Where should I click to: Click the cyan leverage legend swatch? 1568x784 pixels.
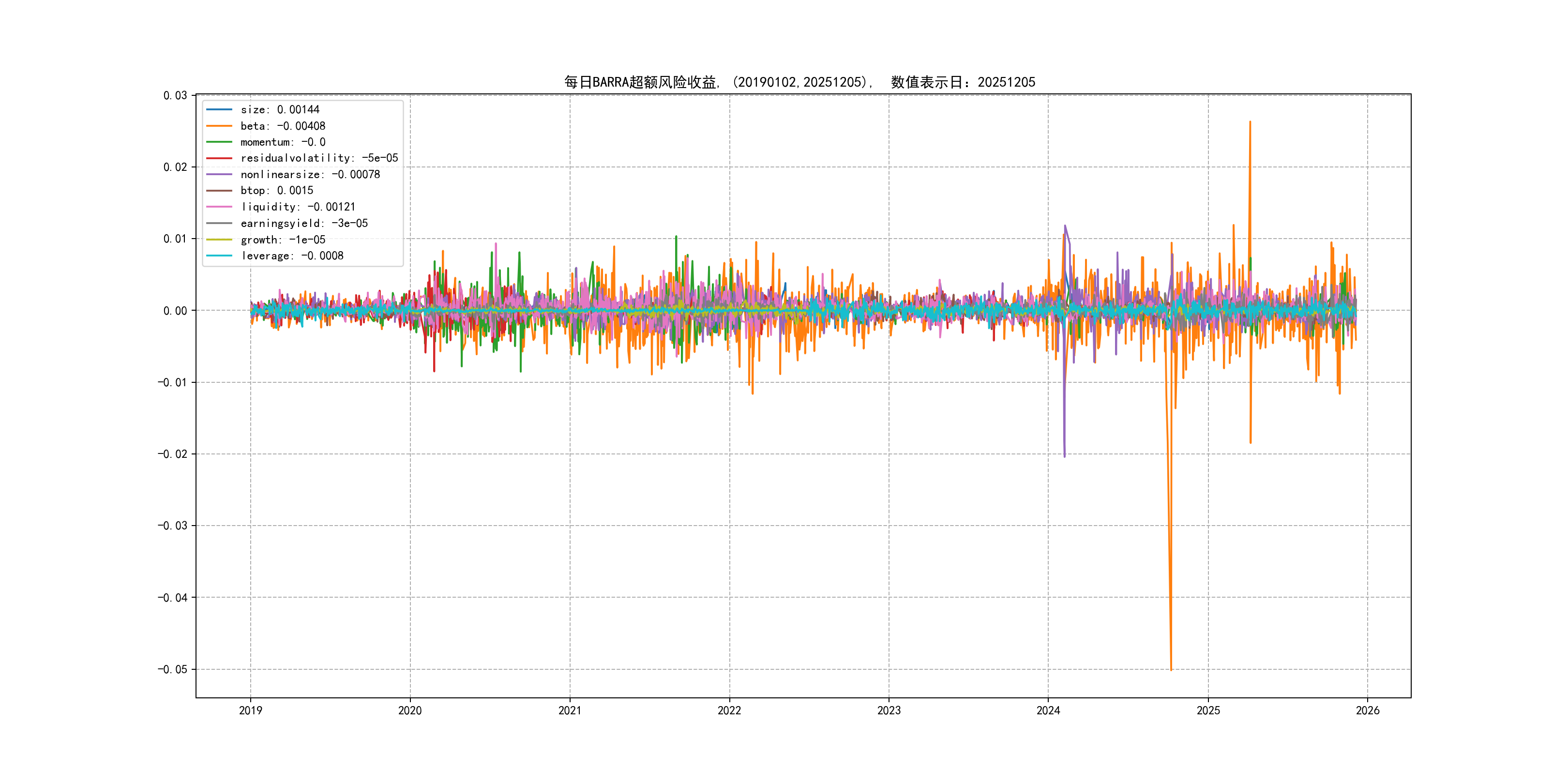(219, 256)
